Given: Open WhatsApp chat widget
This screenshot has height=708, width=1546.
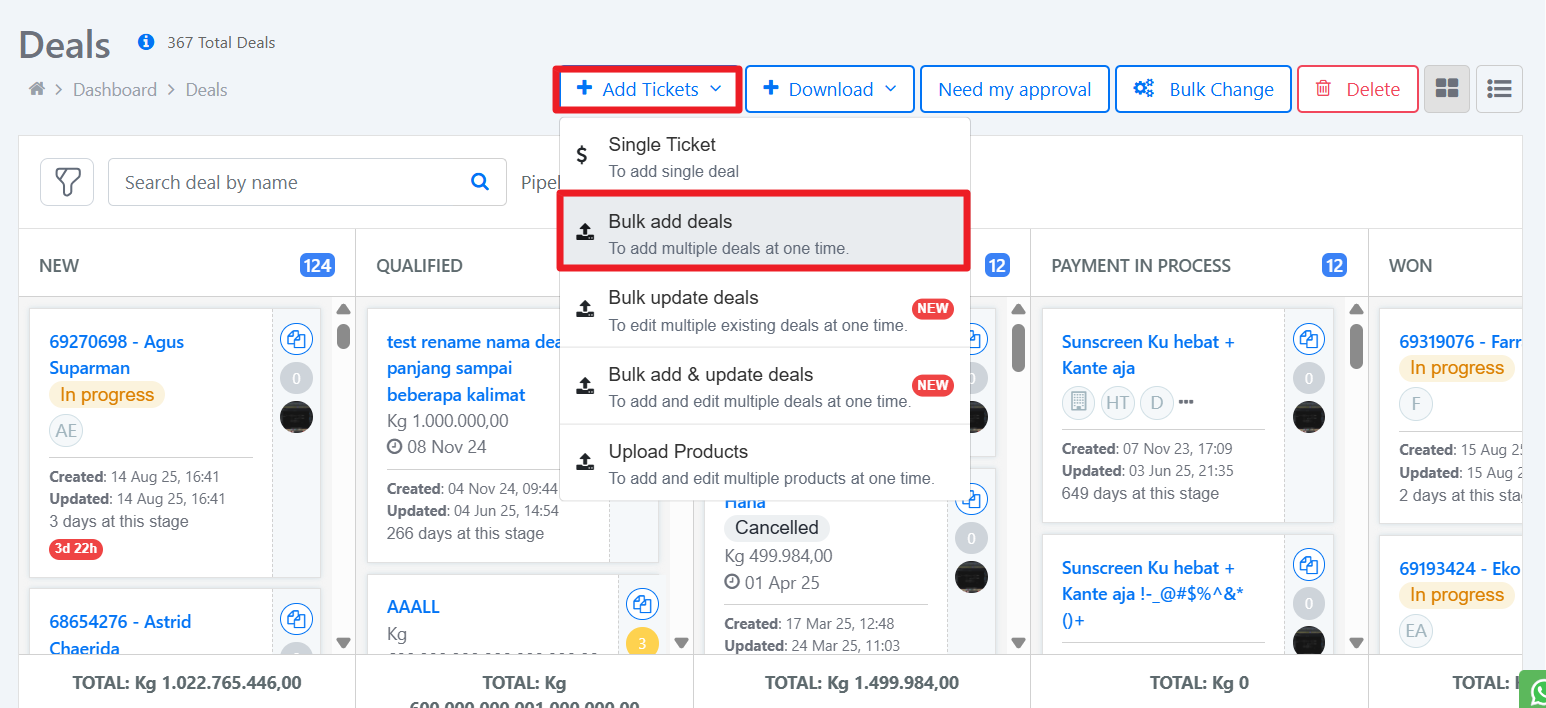Looking at the screenshot, I should (1534, 690).
